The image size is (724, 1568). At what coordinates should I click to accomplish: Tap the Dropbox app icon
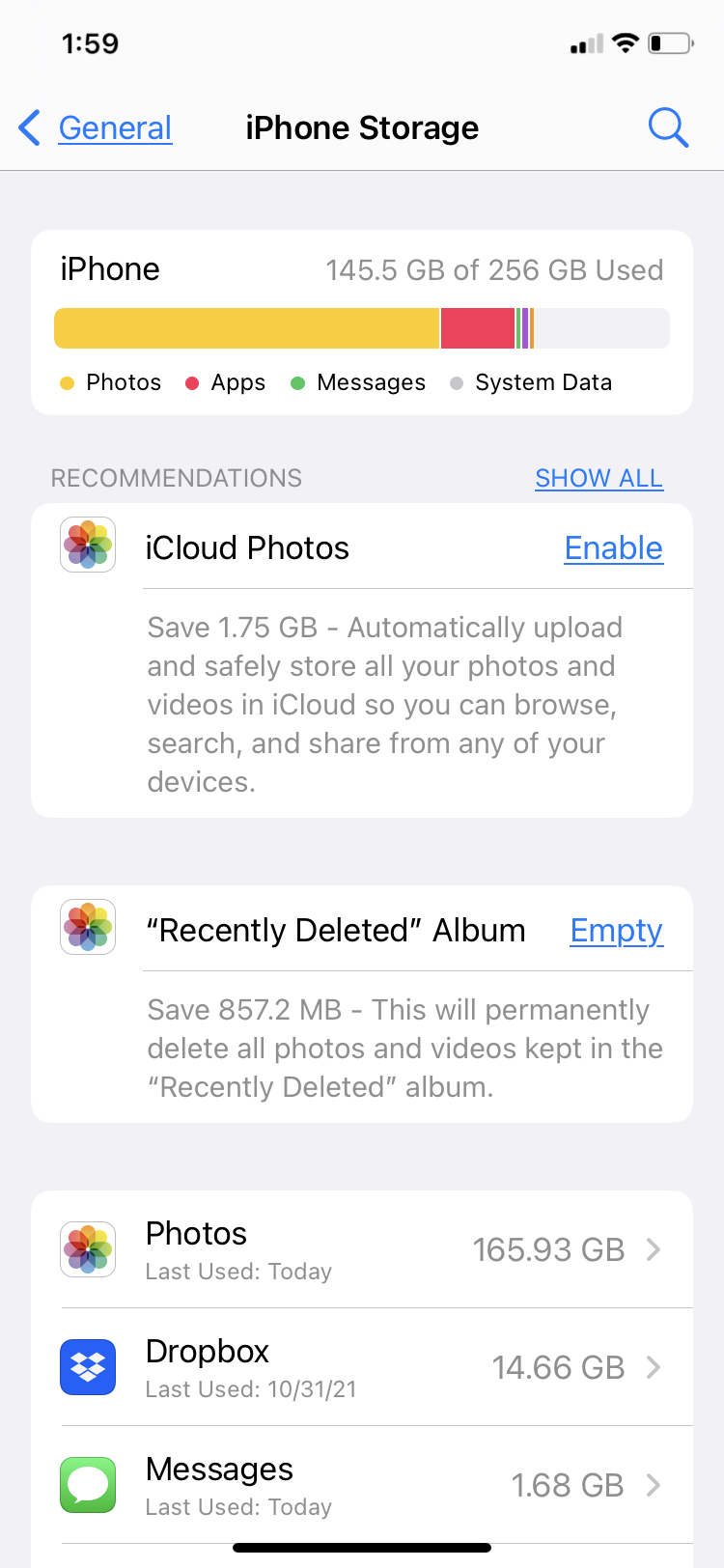point(88,1367)
